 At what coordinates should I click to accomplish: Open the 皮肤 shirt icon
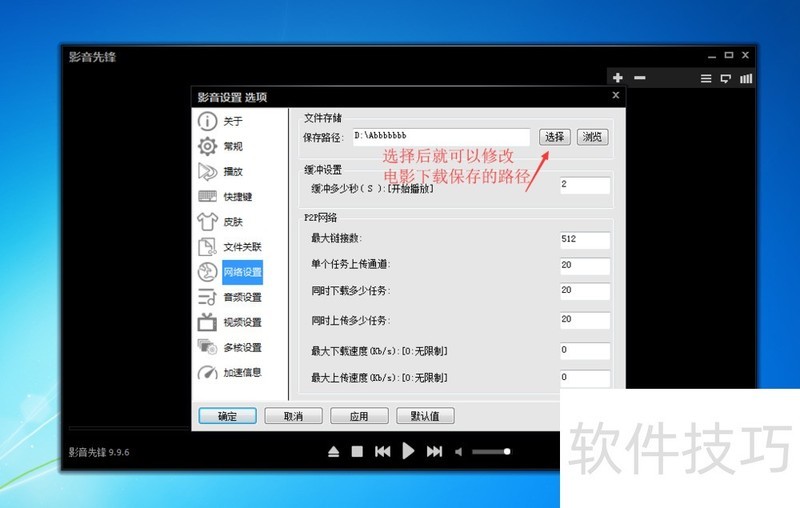pos(207,221)
